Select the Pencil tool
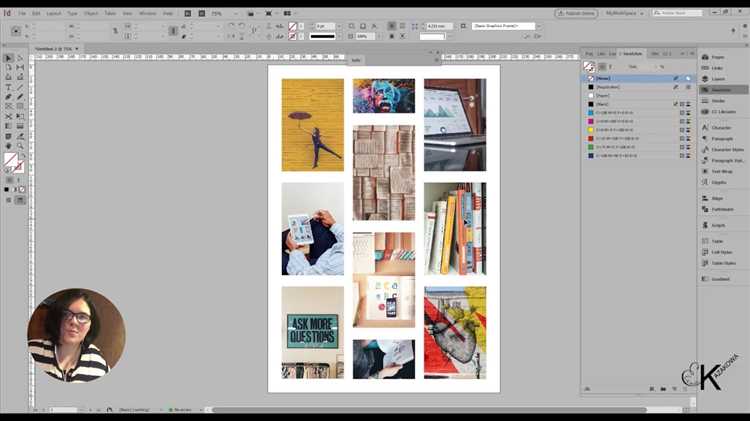 (x=20, y=97)
